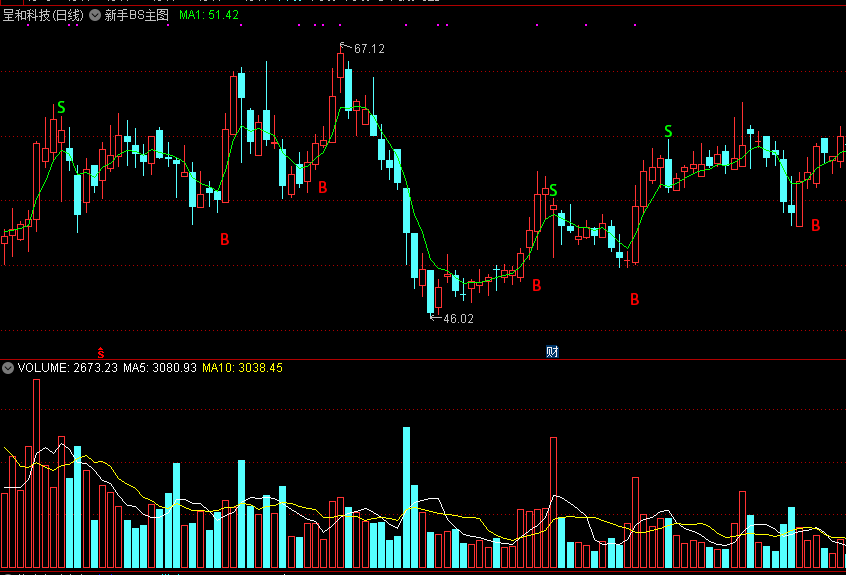The width and height of the screenshot is (846, 575).
Task: Expand the VOLUME panel indicator dropdown
Action: [x=8, y=368]
